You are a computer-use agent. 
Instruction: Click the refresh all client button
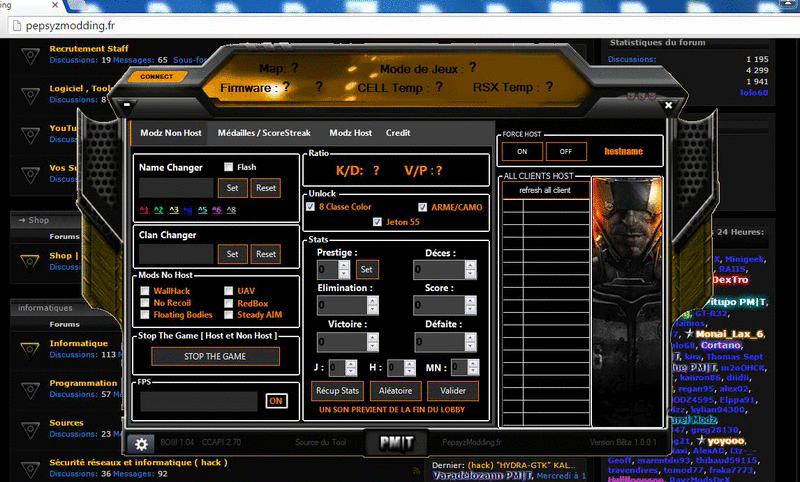pyautogui.click(x=545, y=190)
